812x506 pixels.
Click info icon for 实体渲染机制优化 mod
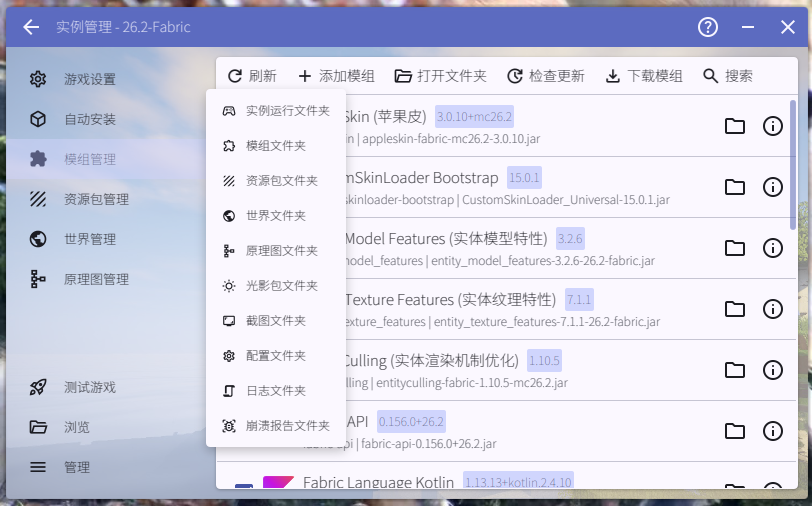pos(773,370)
